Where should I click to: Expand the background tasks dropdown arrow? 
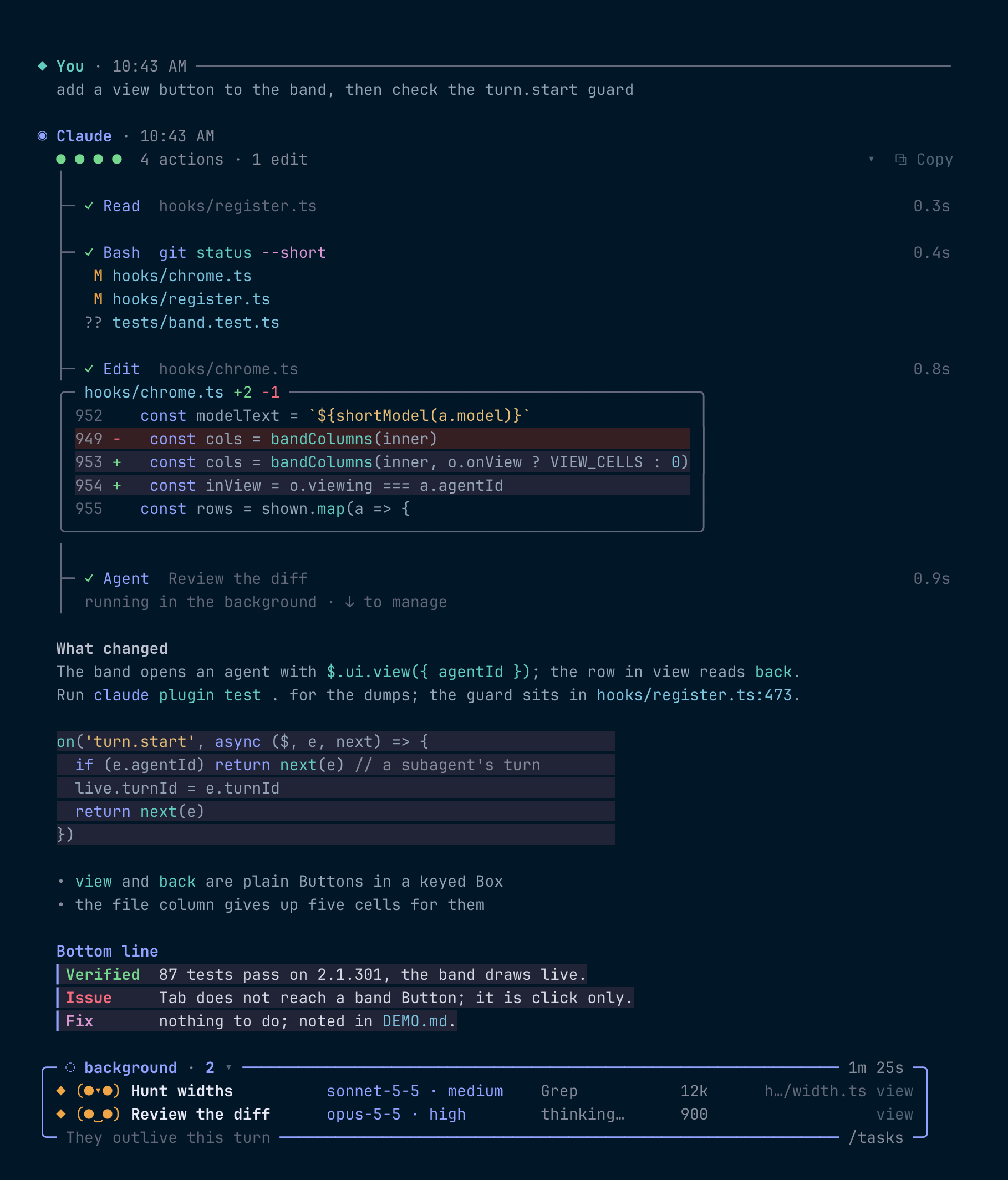(228, 1068)
